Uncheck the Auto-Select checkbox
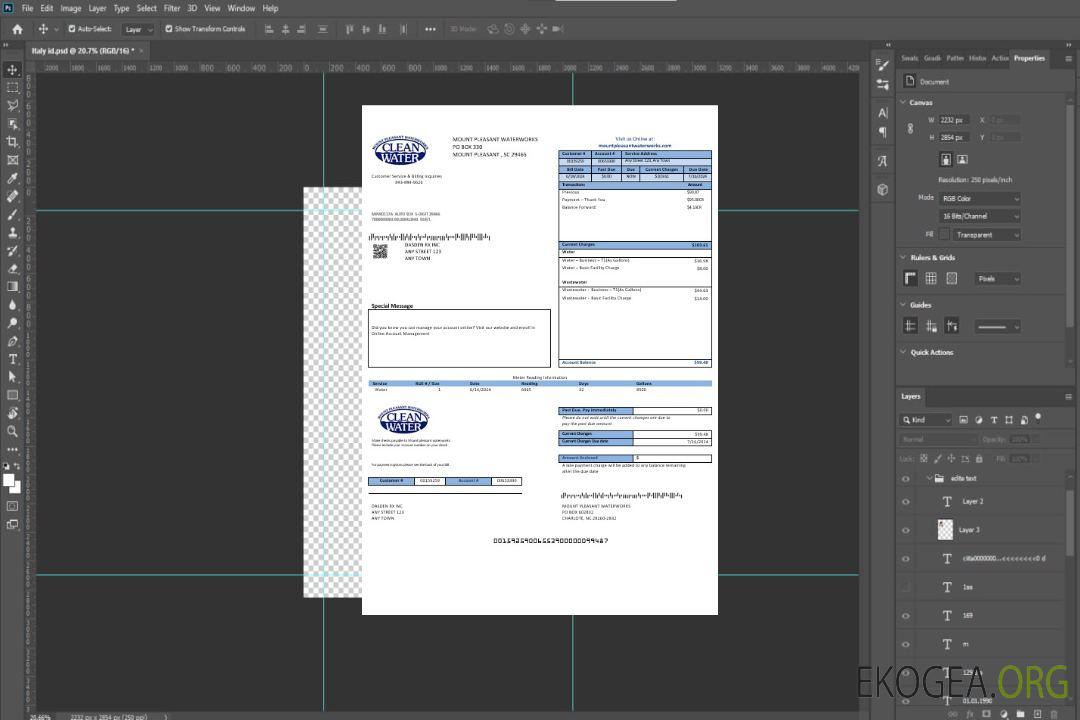Viewport: 1080px width, 720px height. [x=72, y=29]
